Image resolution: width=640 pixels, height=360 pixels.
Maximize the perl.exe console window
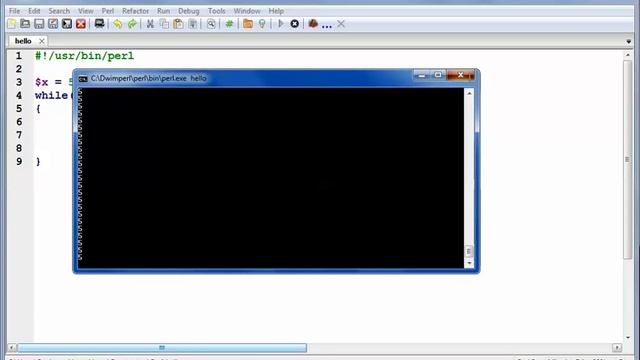click(438, 76)
